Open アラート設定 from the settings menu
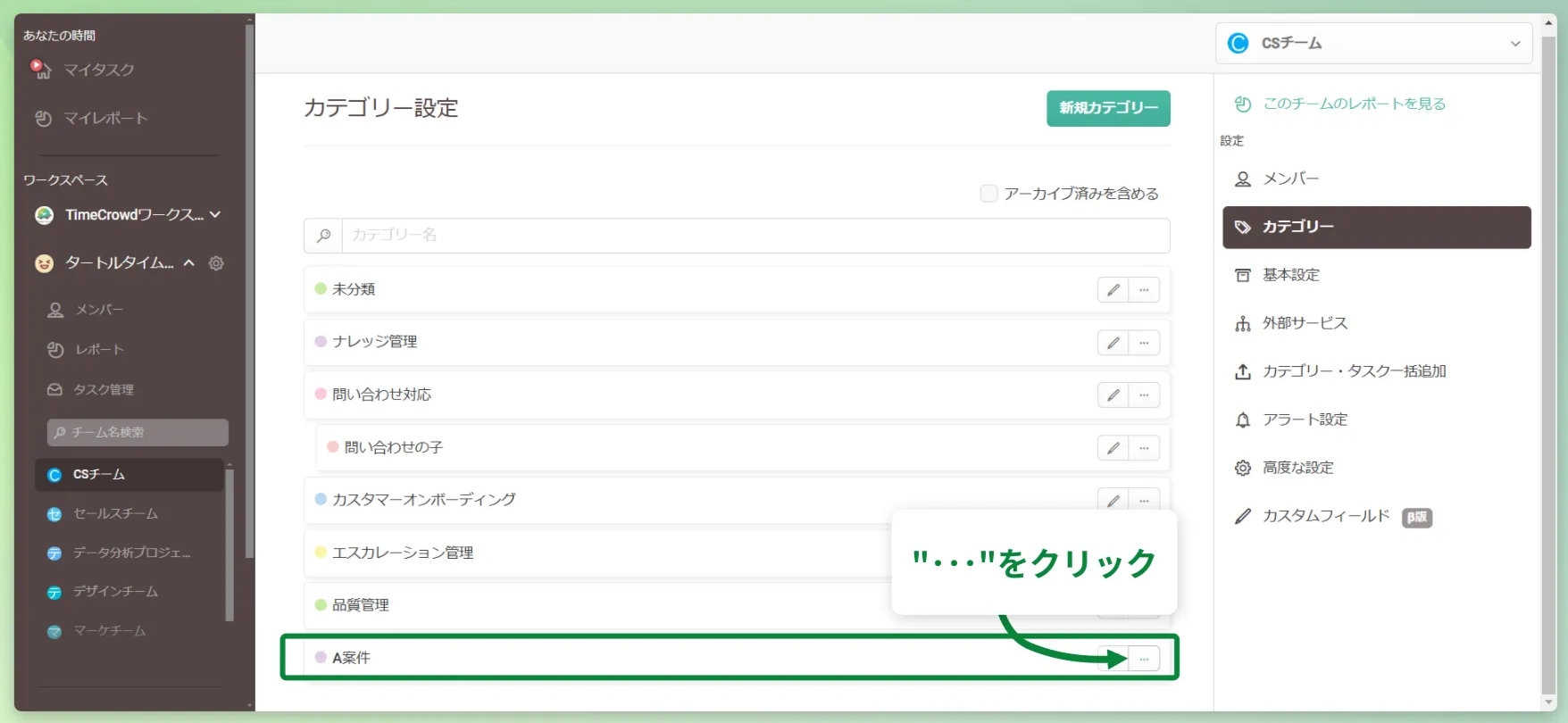1568x723 pixels. 1305,420
